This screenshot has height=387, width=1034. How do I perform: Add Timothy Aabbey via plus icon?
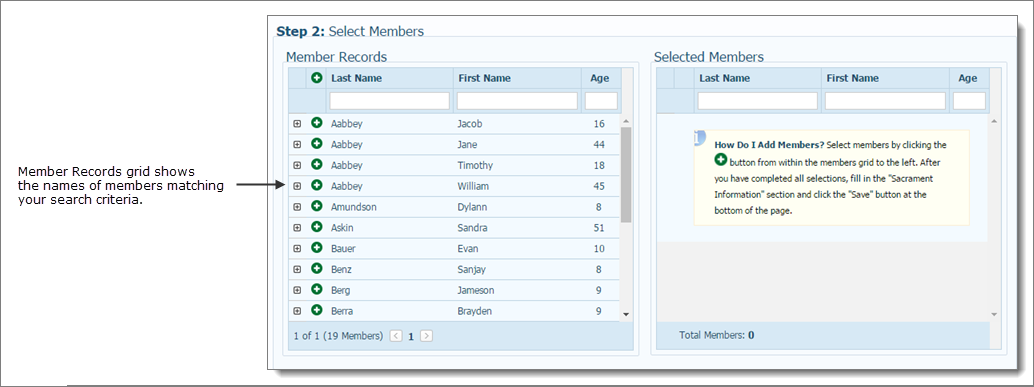tap(317, 164)
